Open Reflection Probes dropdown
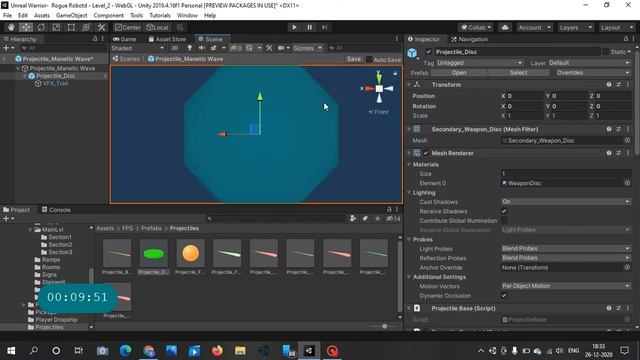640x360 pixels. tap(566, 258)
